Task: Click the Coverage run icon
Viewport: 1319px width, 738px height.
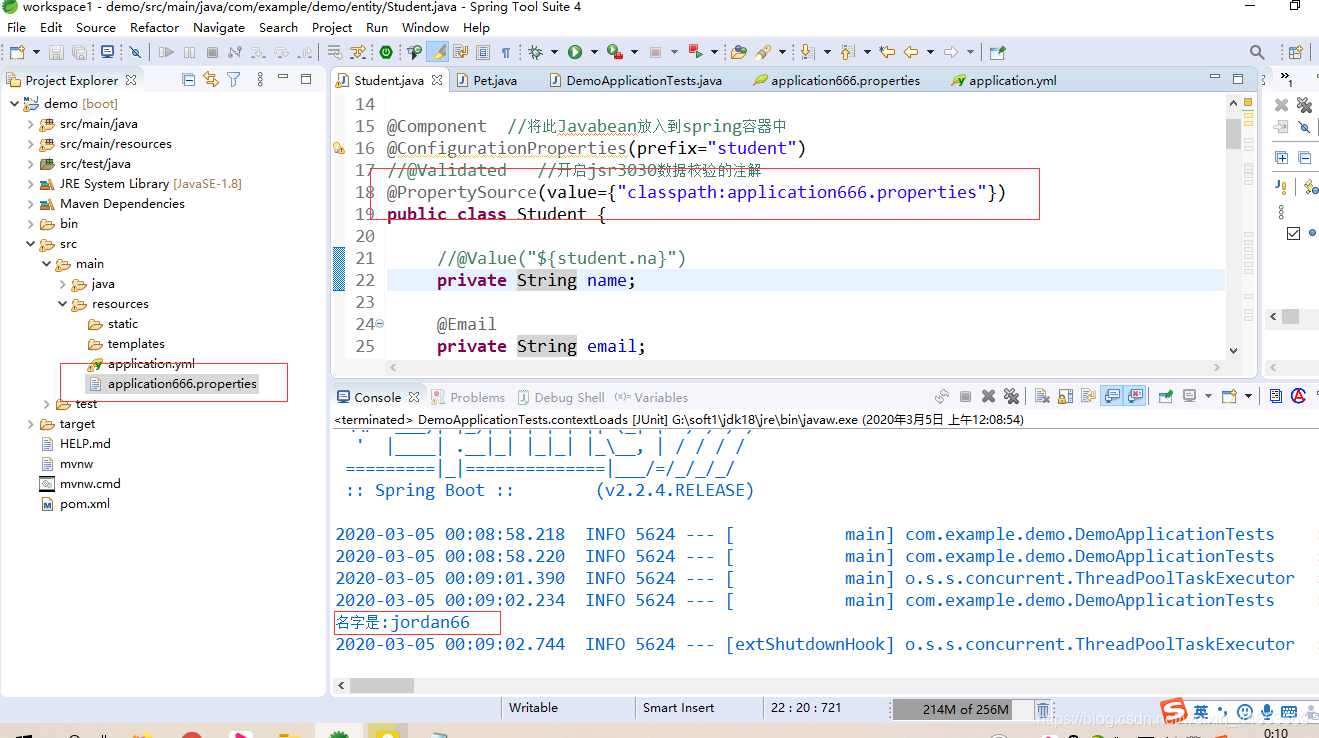Action: pyautogui.click(x=614, y=52)
